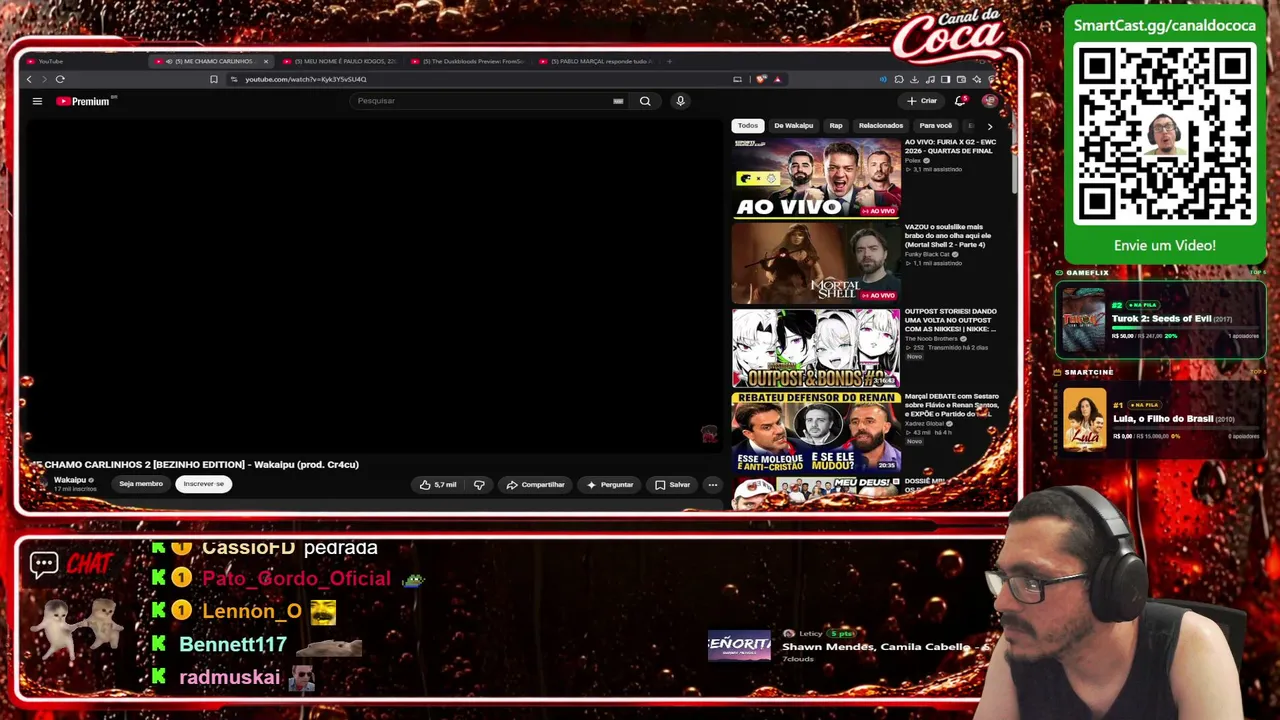The height and width of the screenshot is (720, 1280).
Task: Click the Lula, o Filho do Brasil card
Action: point(1161,419)
